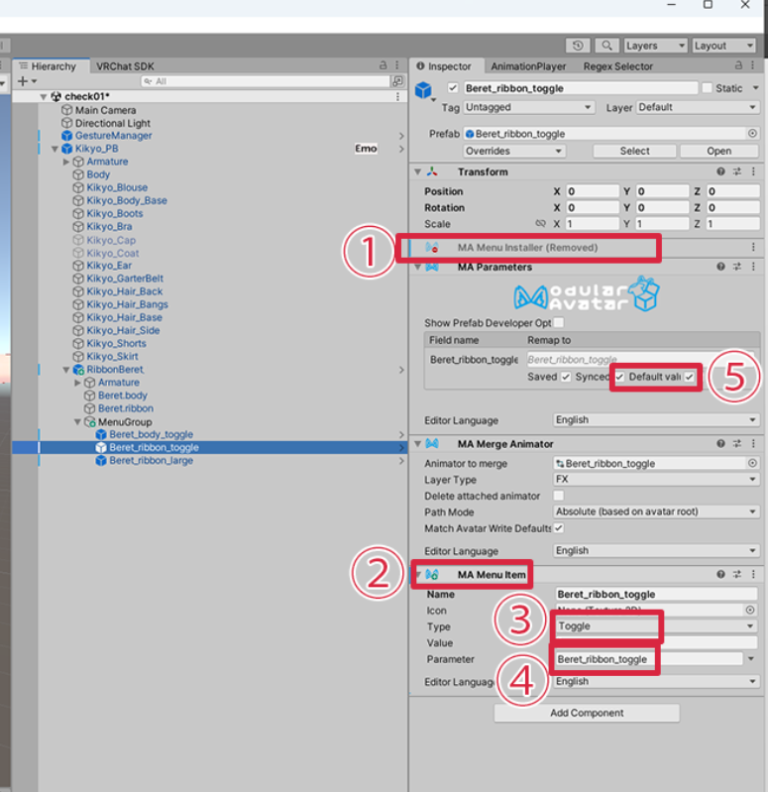Open MA Merge Animator help icon
This screenshot has height=792, width=768.
721,443
